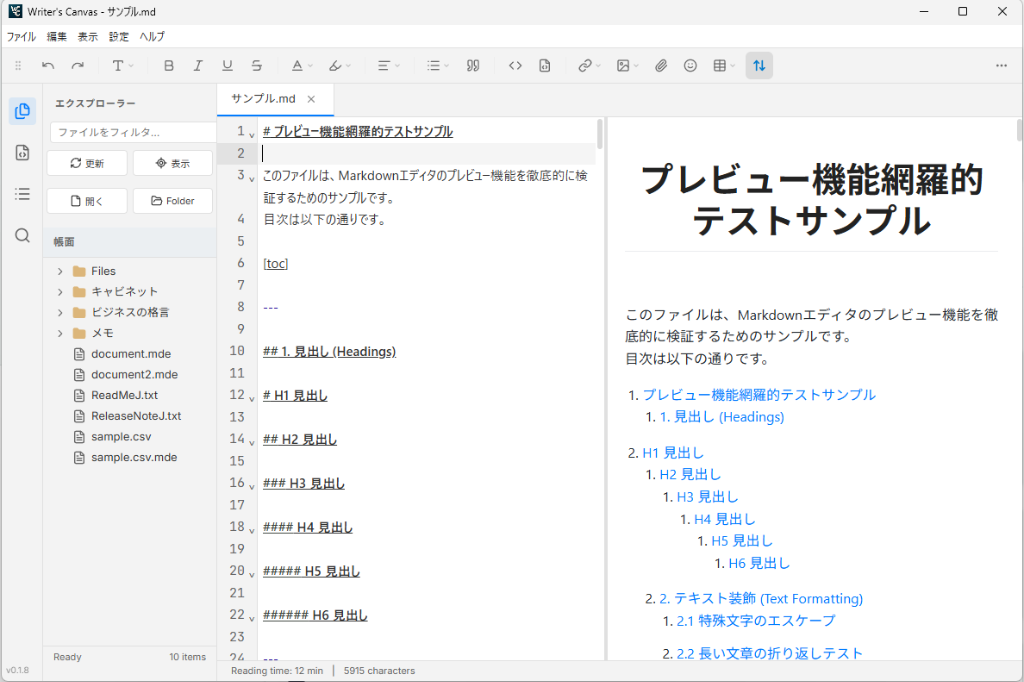Open the ヘルプ menu
1024x682 pixels.
pos(152,37)
